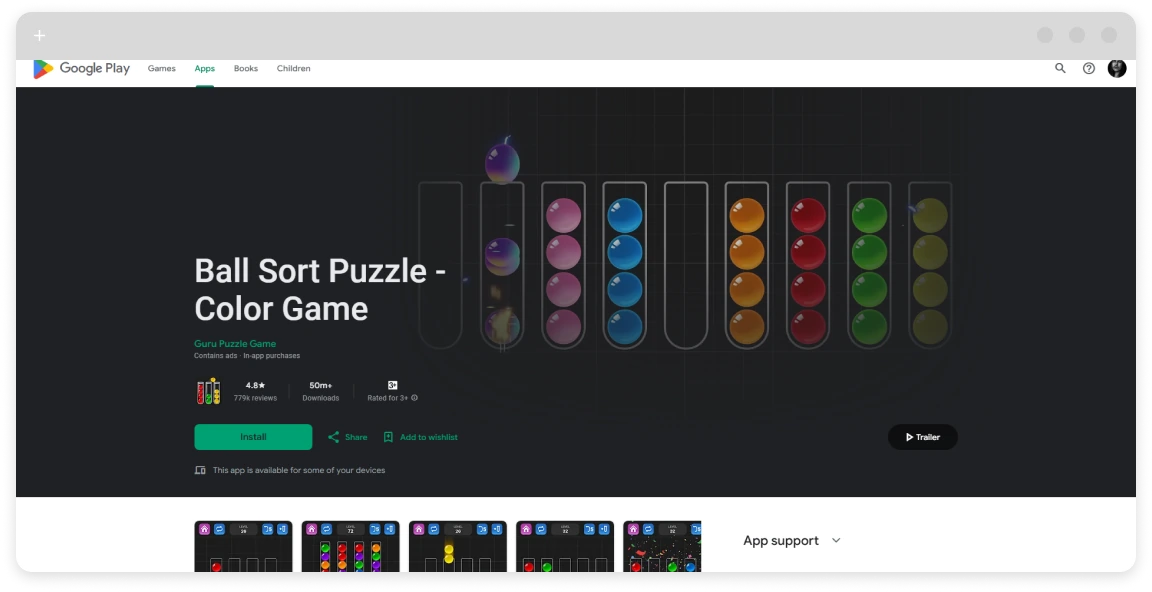Image resolution: width=1152 pixels, height=592 pixels.
Task: Switch to the Games tab
Action: (x=162, y=68)
